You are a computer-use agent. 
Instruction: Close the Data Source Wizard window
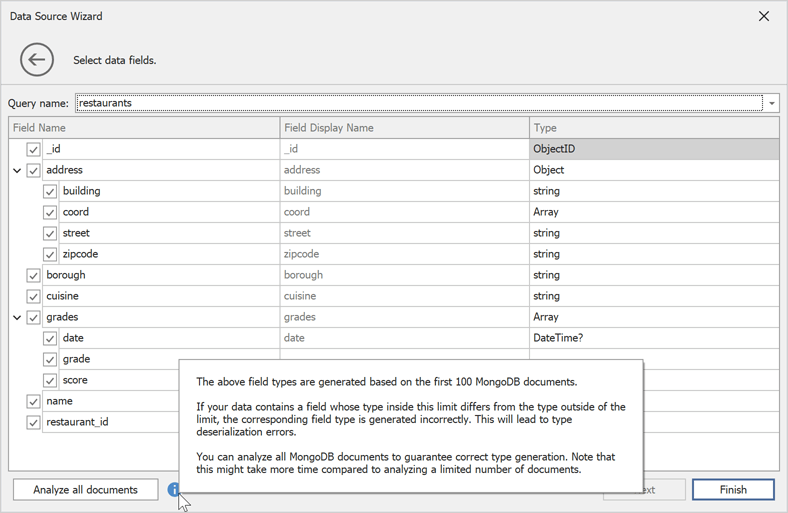click(x=764, y=17)
